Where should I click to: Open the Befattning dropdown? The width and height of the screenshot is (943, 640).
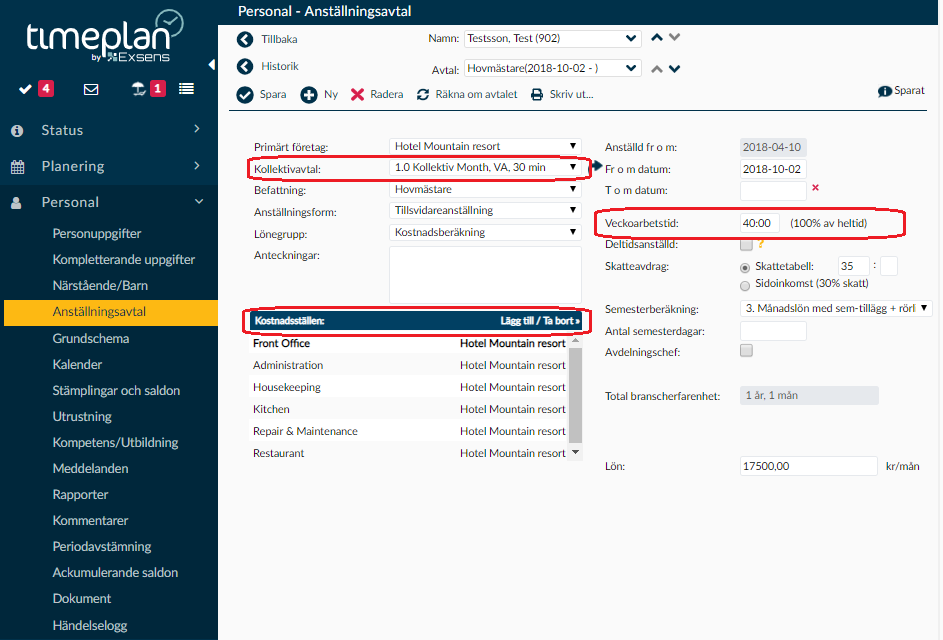coord(485,189)
